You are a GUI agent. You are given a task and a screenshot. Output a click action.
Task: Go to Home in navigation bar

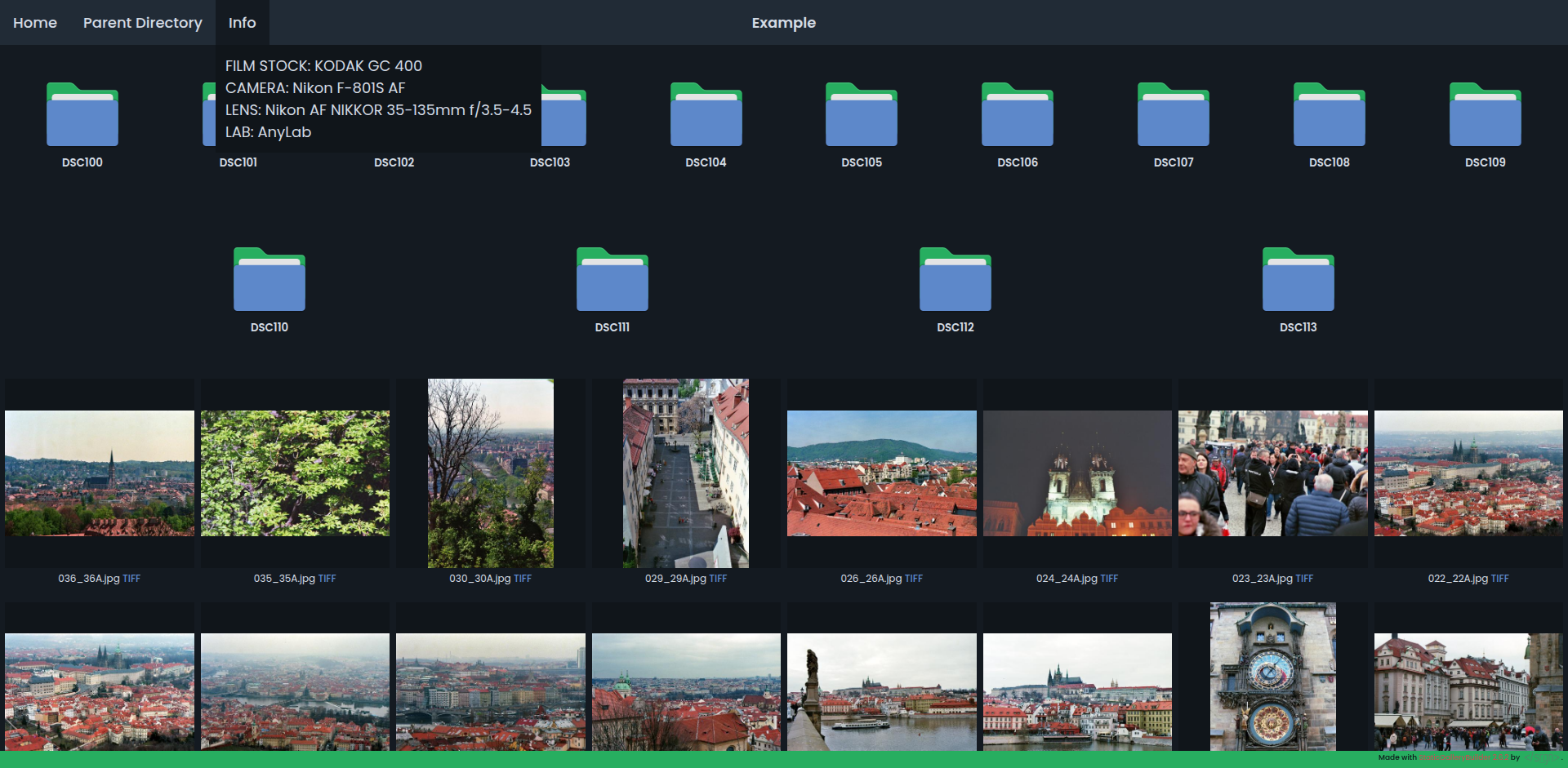pyautogui.click(x=35, y=23)
